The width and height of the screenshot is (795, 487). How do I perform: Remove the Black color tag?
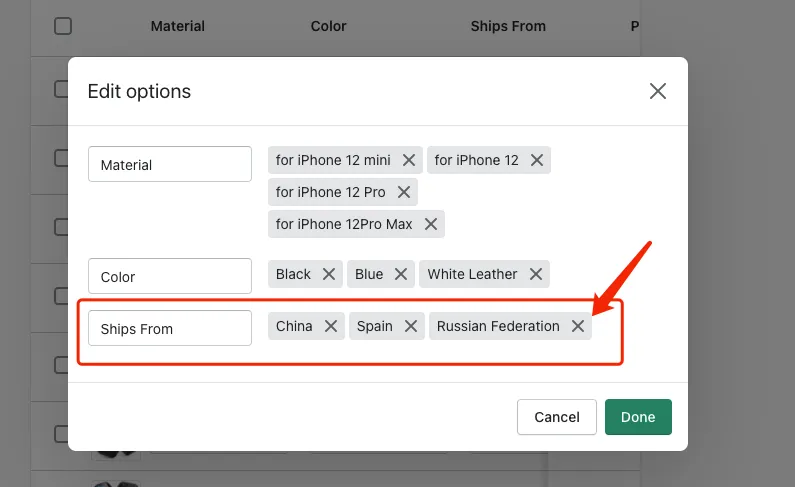(329, 274)
